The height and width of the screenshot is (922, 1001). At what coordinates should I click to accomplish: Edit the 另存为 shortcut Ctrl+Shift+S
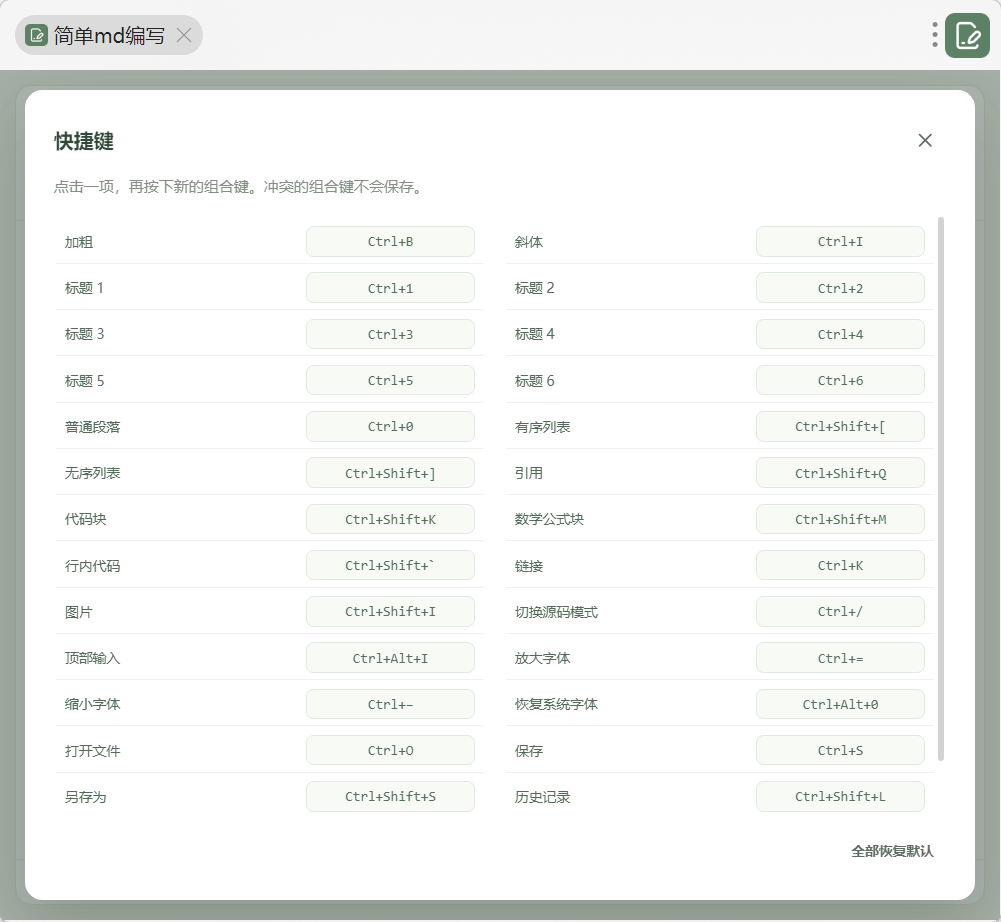tap(390, 796)
